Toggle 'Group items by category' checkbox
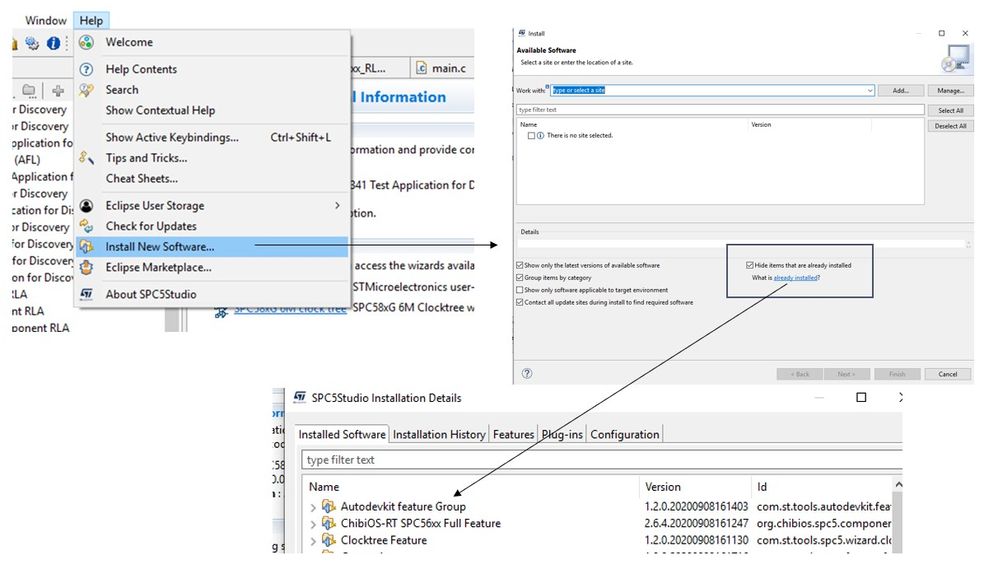 click(x=519, y=277)
